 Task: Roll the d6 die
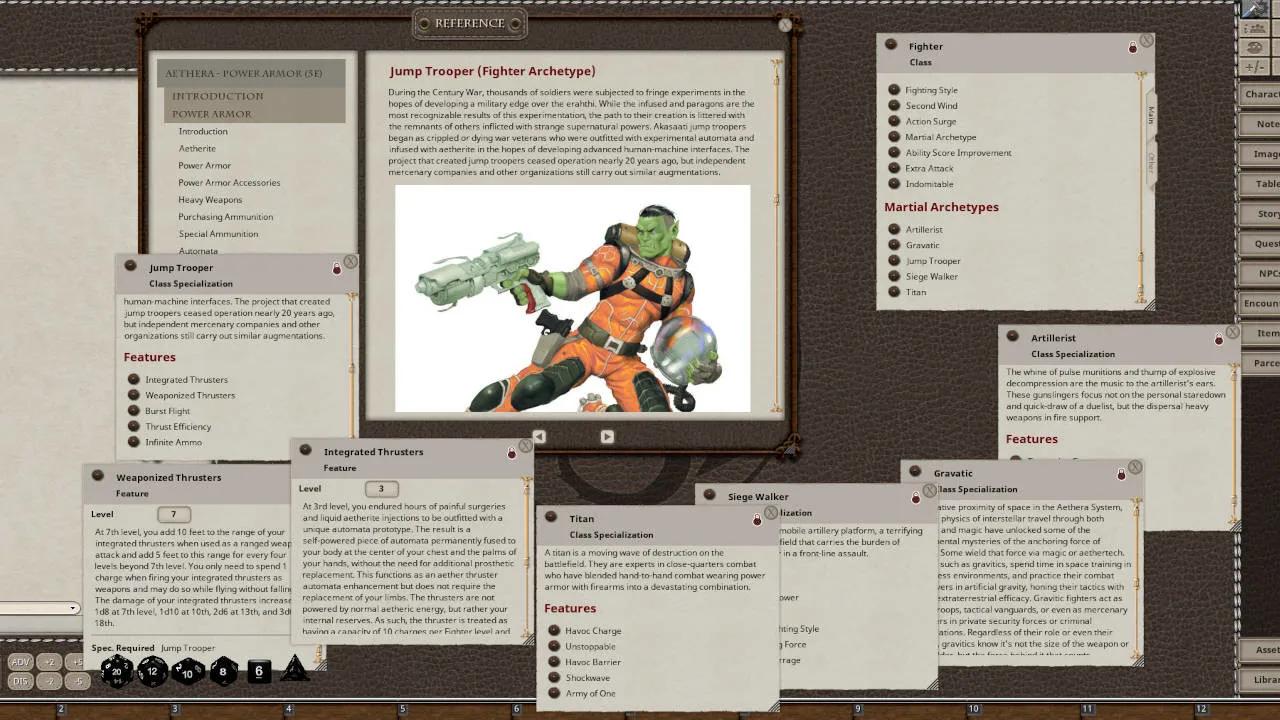tap(258, 672)
